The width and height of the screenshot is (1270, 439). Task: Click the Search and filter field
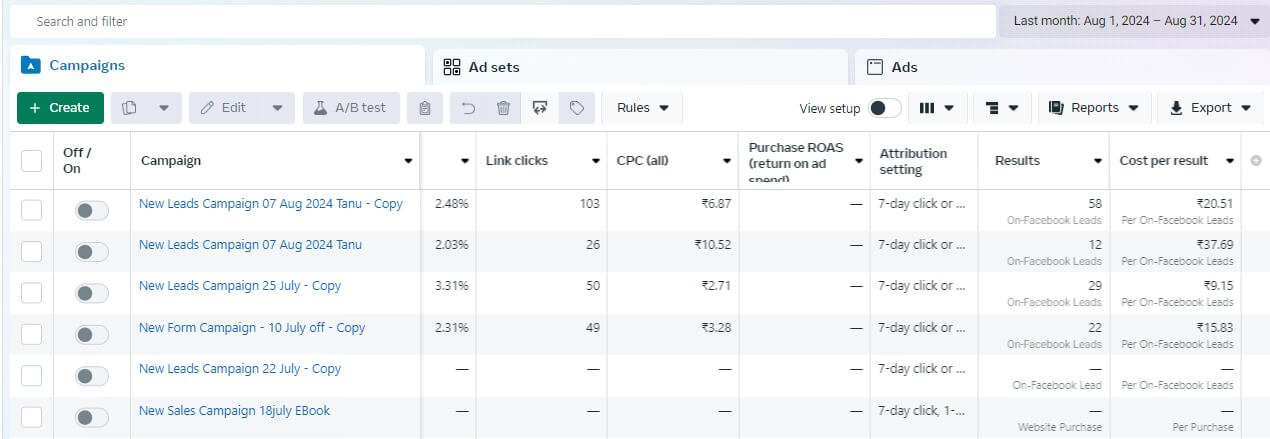[500, 21]
